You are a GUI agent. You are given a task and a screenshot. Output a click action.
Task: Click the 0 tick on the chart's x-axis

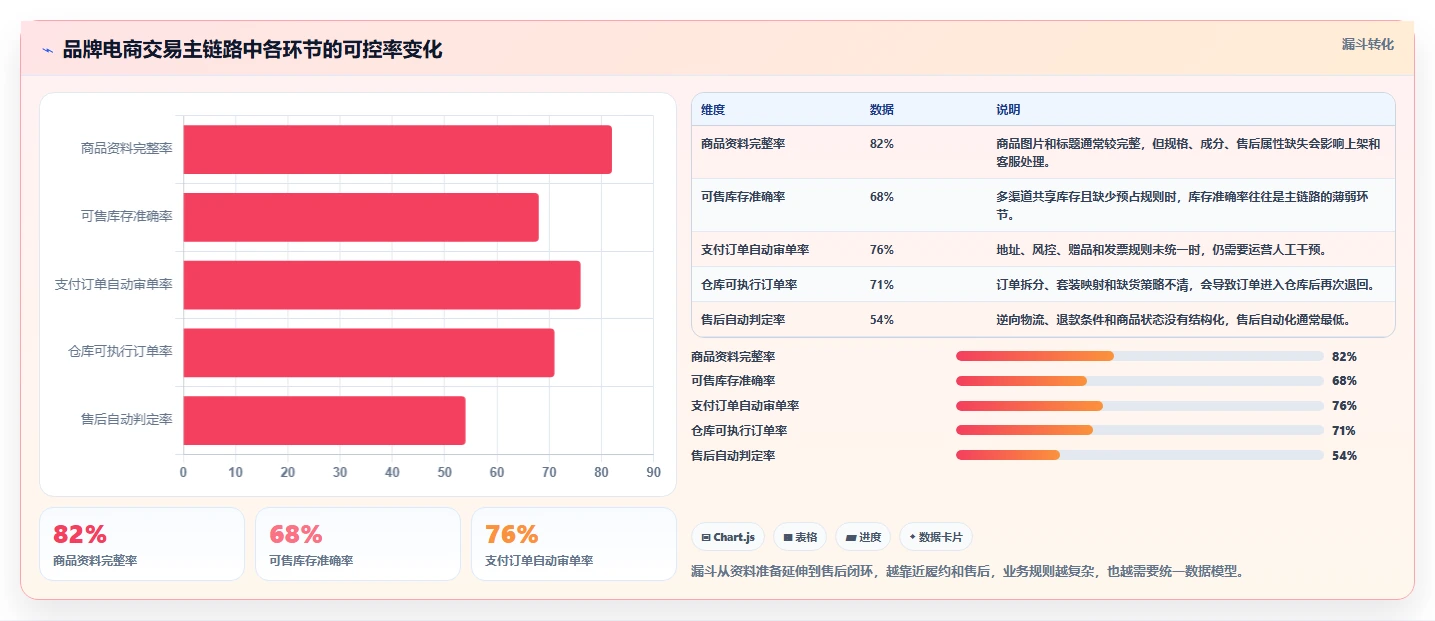[183, 473]
